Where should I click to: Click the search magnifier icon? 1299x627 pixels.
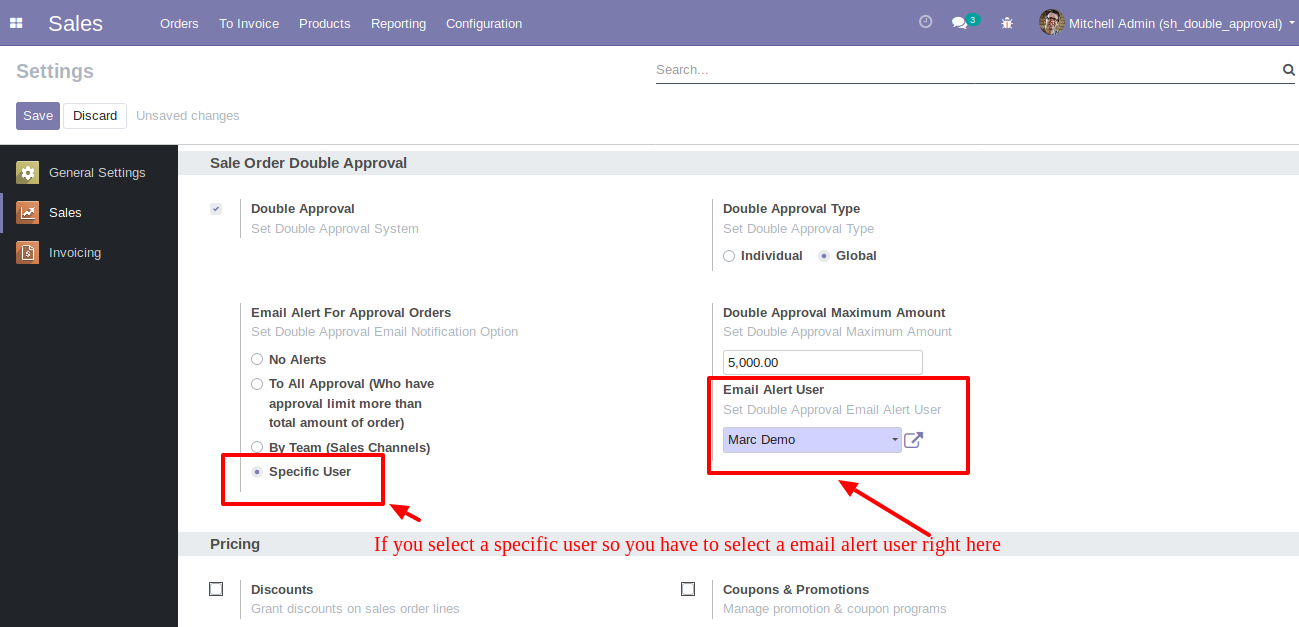point(1288,70)
